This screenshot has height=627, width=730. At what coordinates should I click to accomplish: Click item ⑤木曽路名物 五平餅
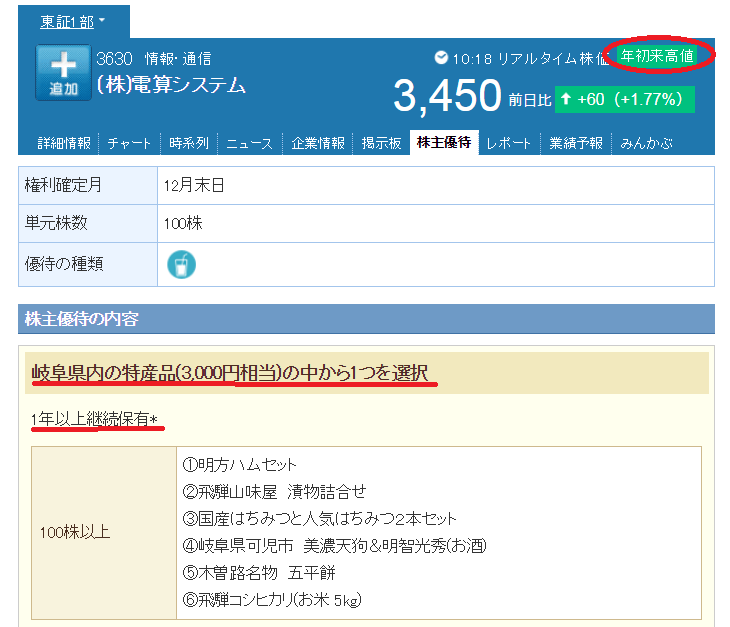point(259,573)
